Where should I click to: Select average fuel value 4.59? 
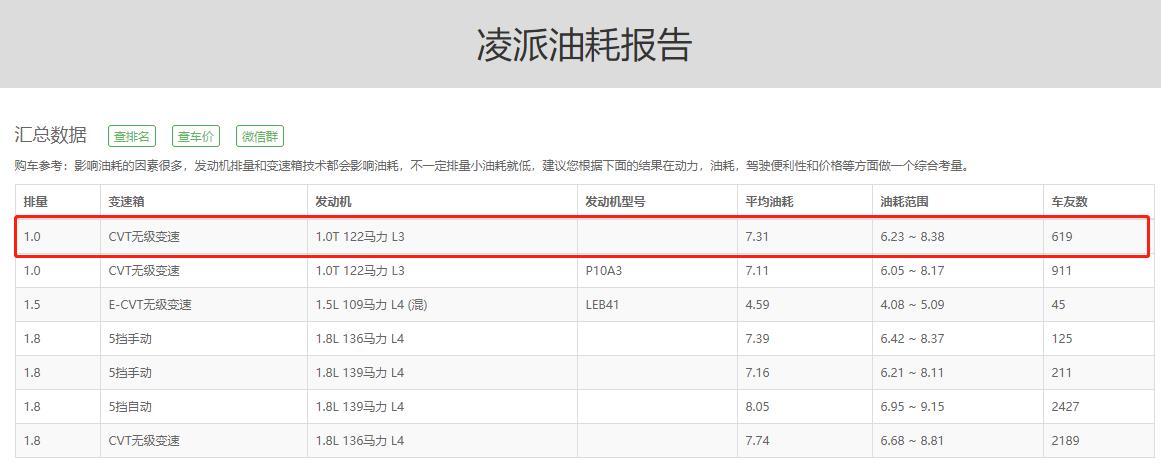click(757, 305)
